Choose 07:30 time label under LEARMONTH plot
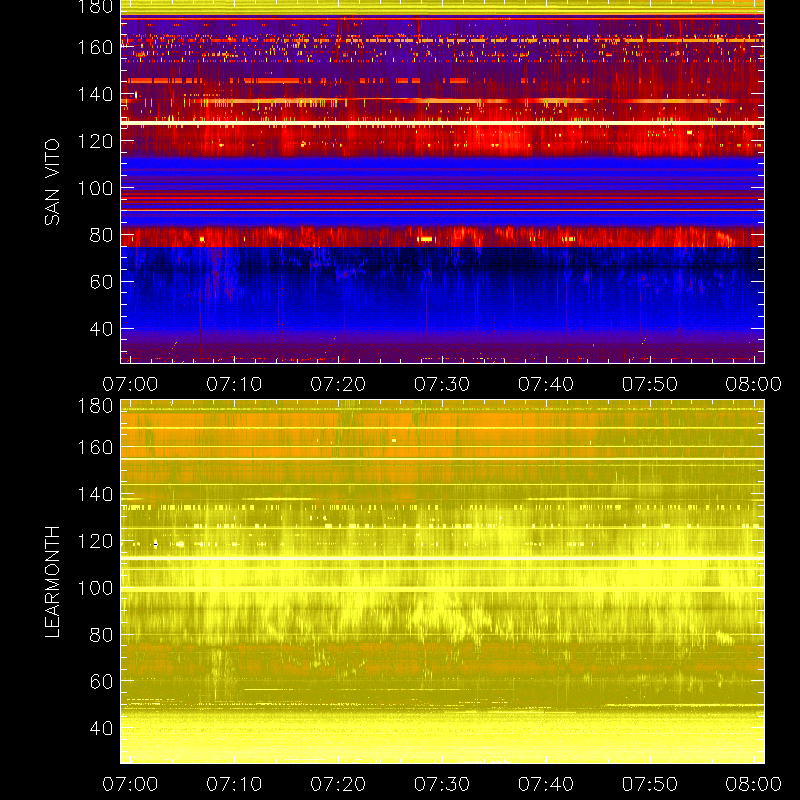 click(442, 784)
